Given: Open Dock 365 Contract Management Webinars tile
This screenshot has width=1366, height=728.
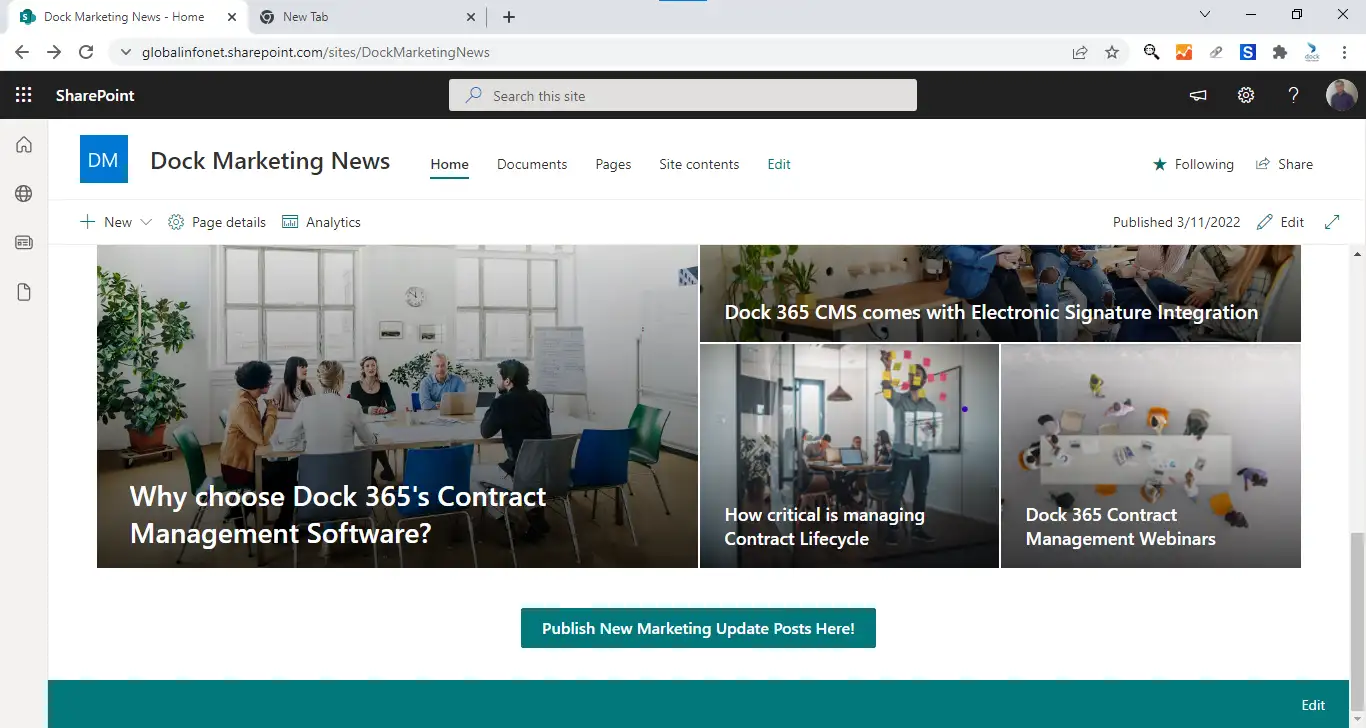Looking at the screenshot, I should tap(1151, 456).
